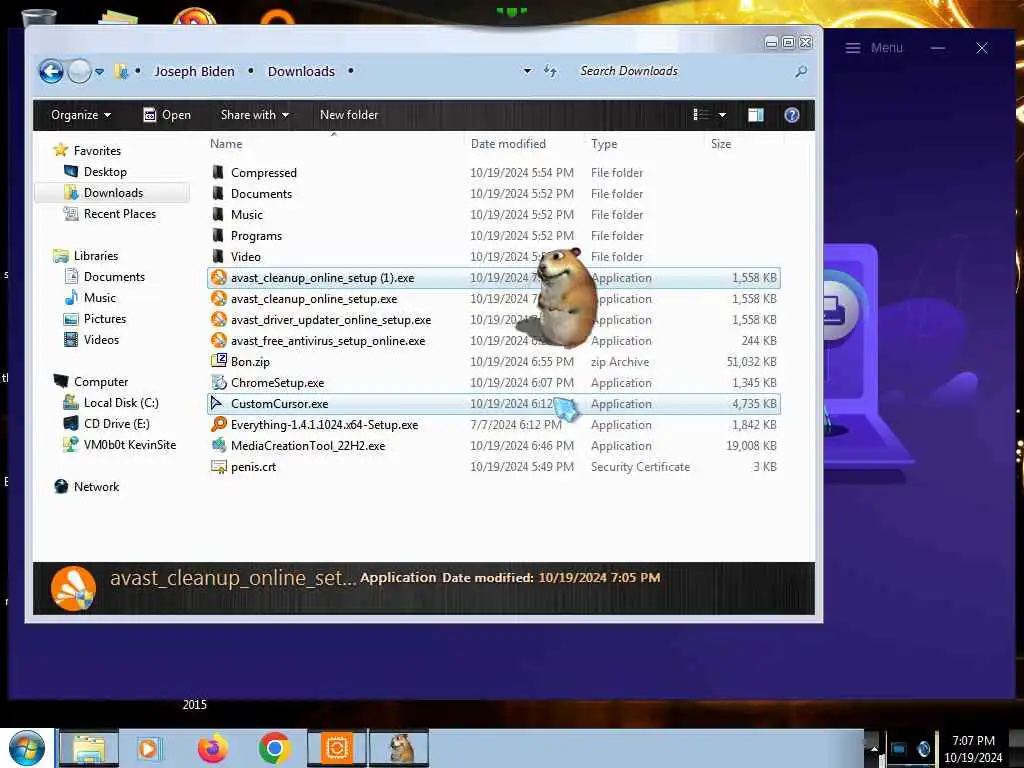Select the Compressed folder icon
The height and width of the screenshot is (768, 1024).
pos(218,172)
